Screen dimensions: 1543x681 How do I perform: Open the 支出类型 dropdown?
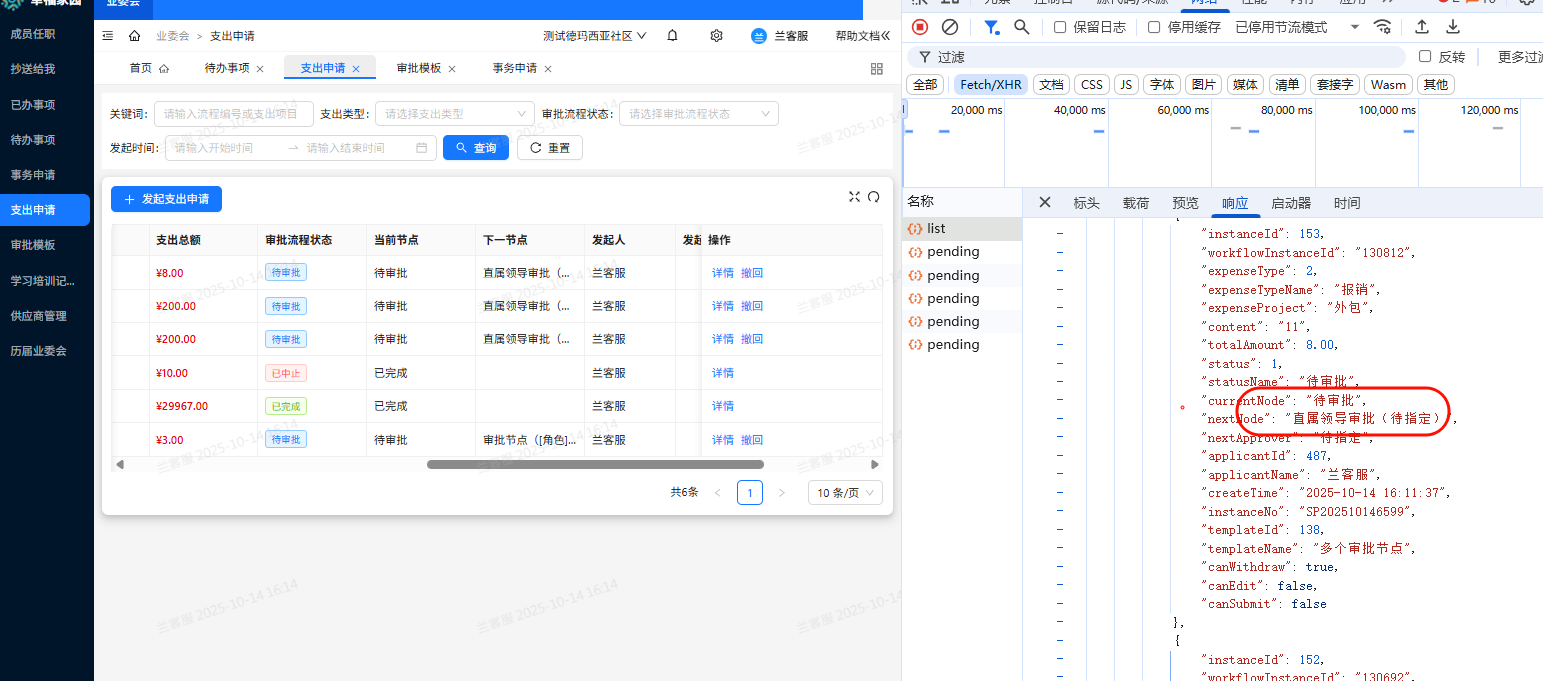(455, 114)
